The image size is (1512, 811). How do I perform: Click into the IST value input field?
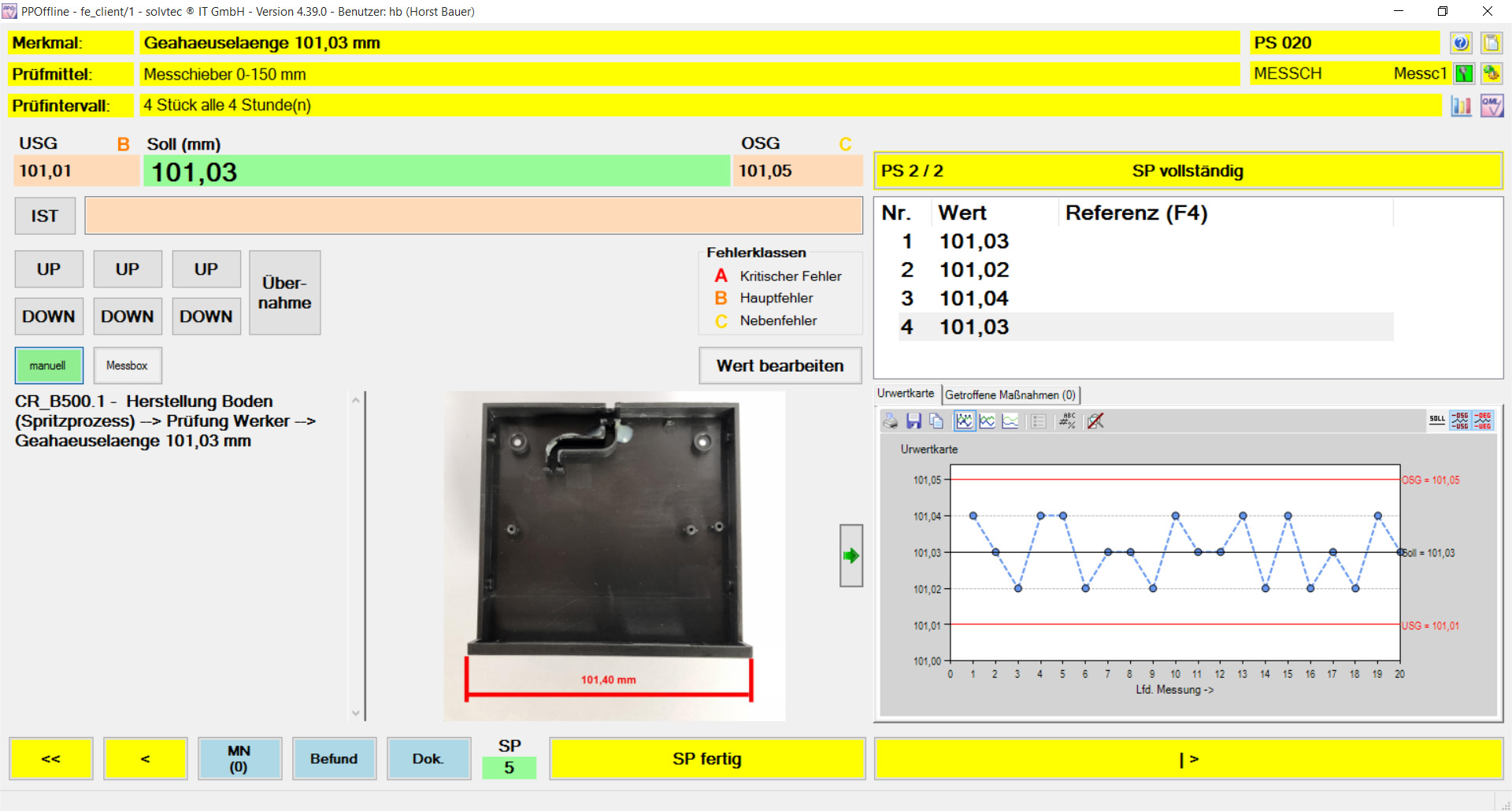pyautogui.click(x=473, y=216)
